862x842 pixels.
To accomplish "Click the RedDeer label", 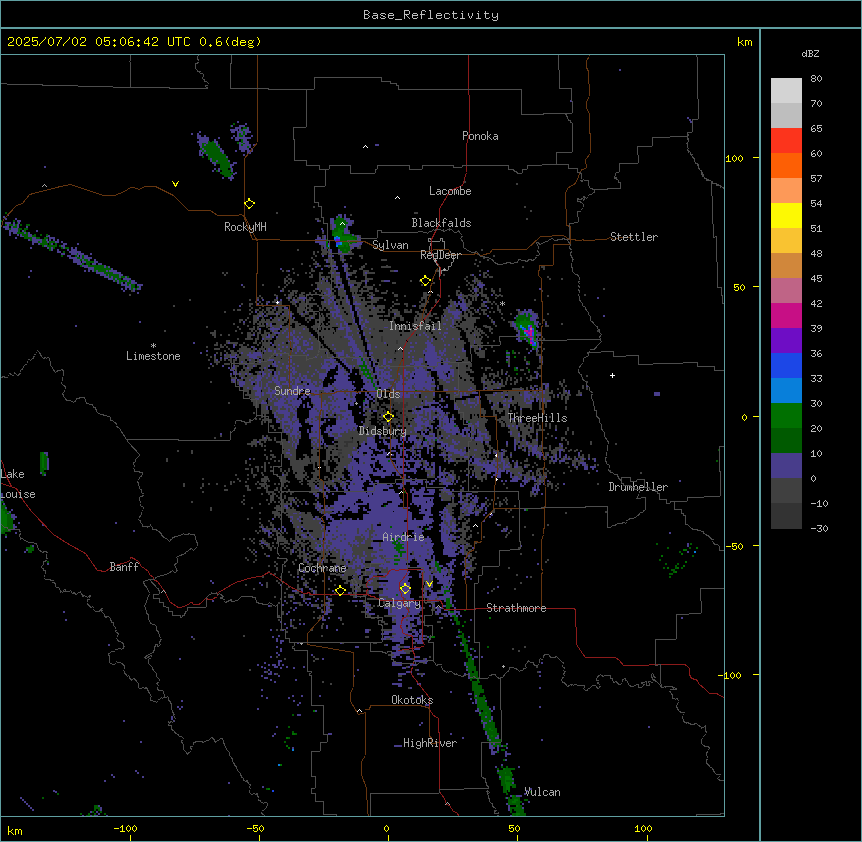I will click(440, 255).
